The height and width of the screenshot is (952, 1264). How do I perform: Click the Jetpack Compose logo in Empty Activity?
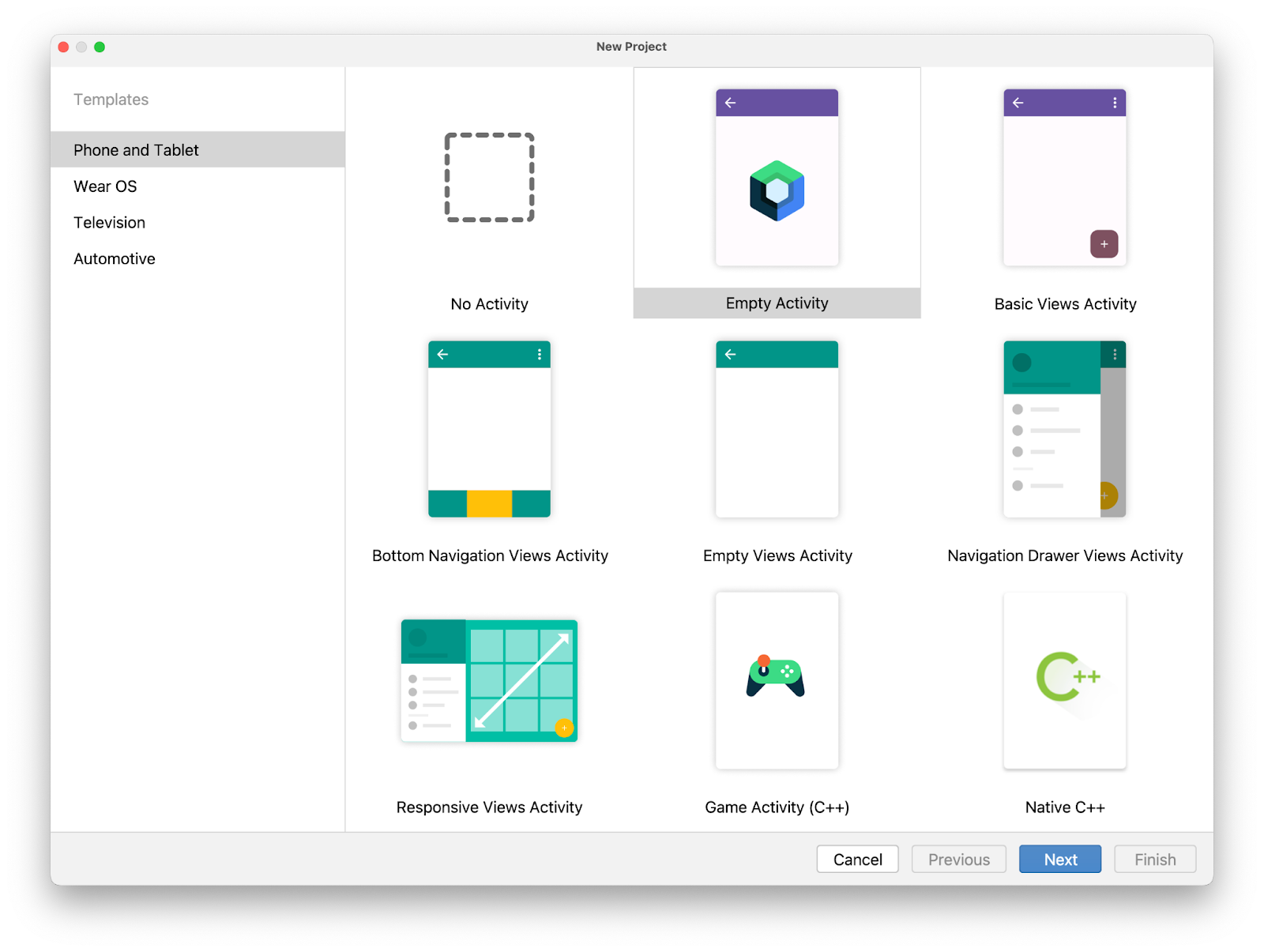point(777,190)
